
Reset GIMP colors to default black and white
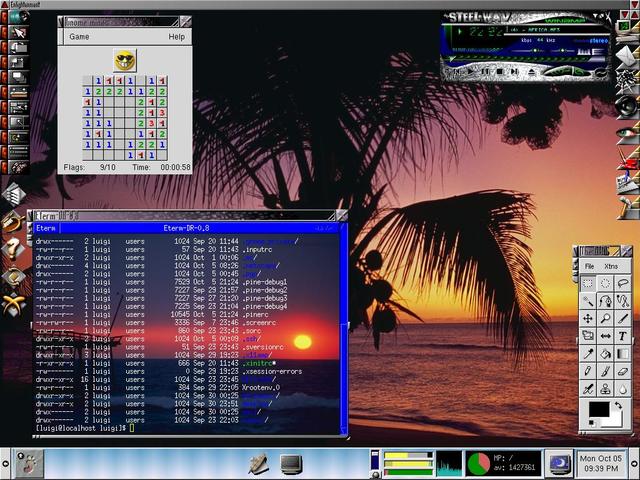tap(592, 423)
